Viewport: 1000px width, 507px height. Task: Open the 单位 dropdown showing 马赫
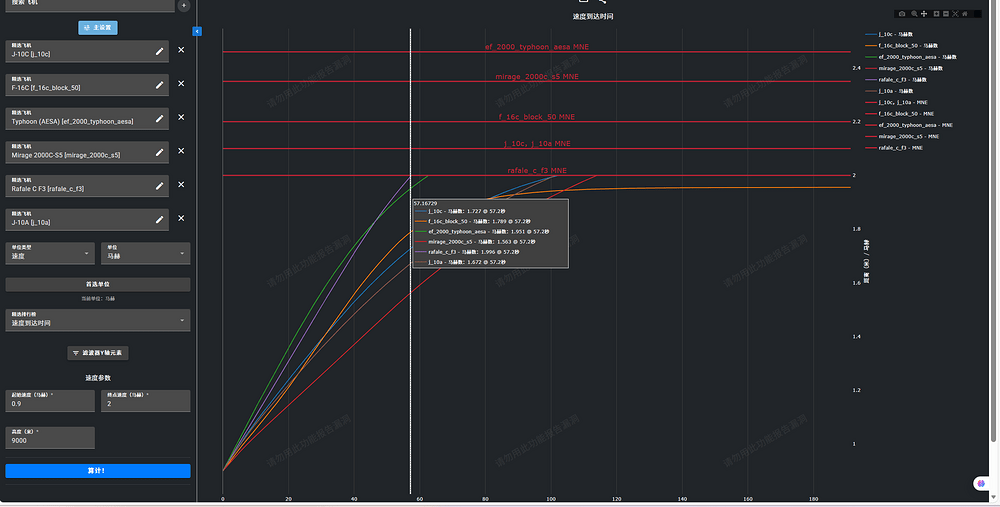(x=145, y=253)
